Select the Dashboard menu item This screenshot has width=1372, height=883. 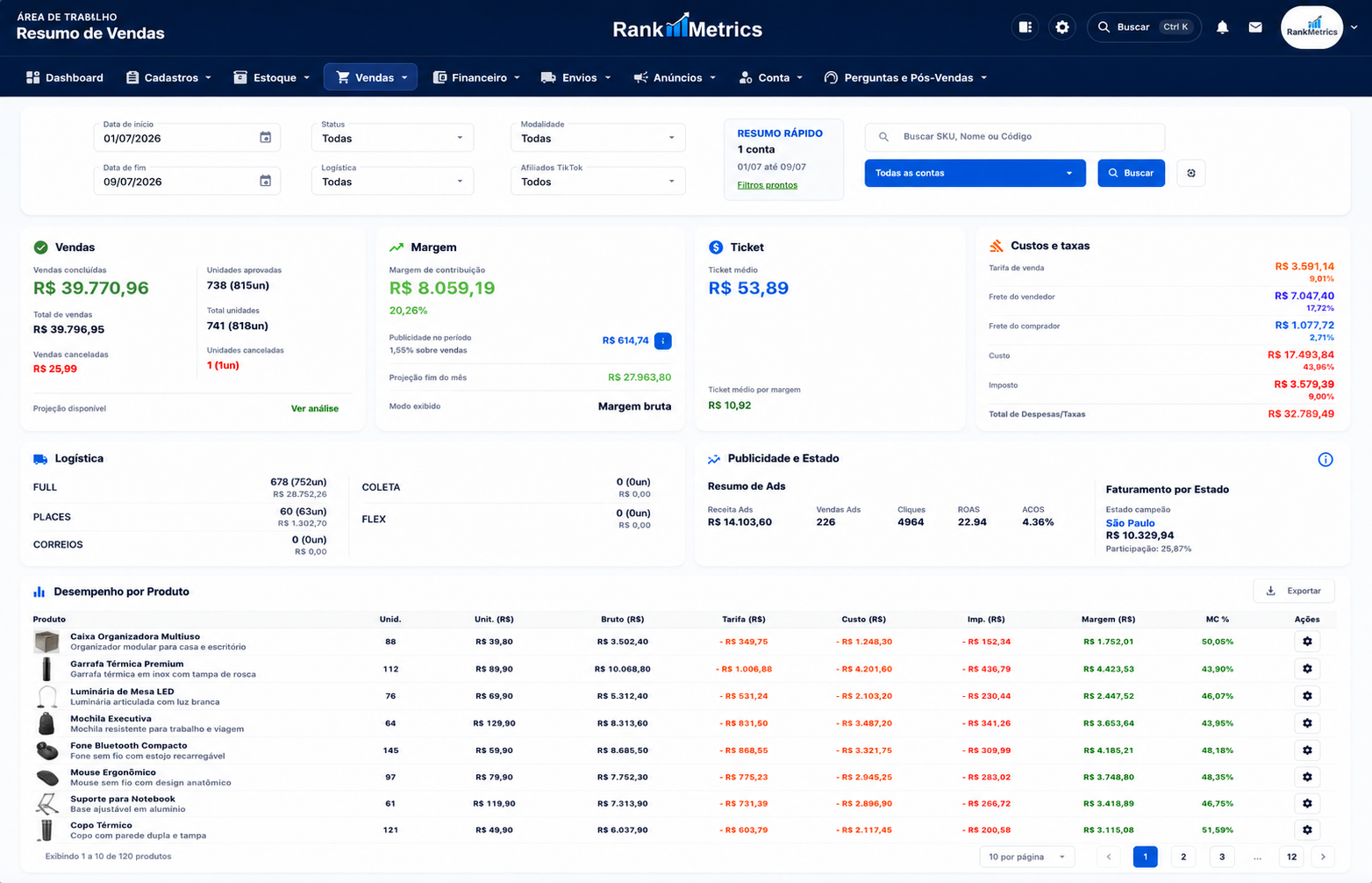(65, 77)
